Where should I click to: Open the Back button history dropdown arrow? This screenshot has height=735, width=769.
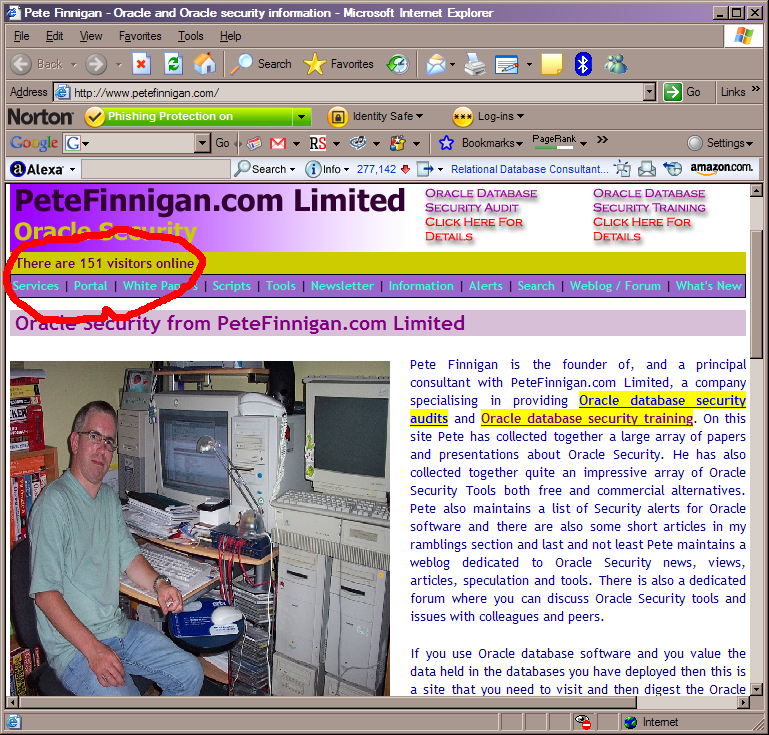74,64
